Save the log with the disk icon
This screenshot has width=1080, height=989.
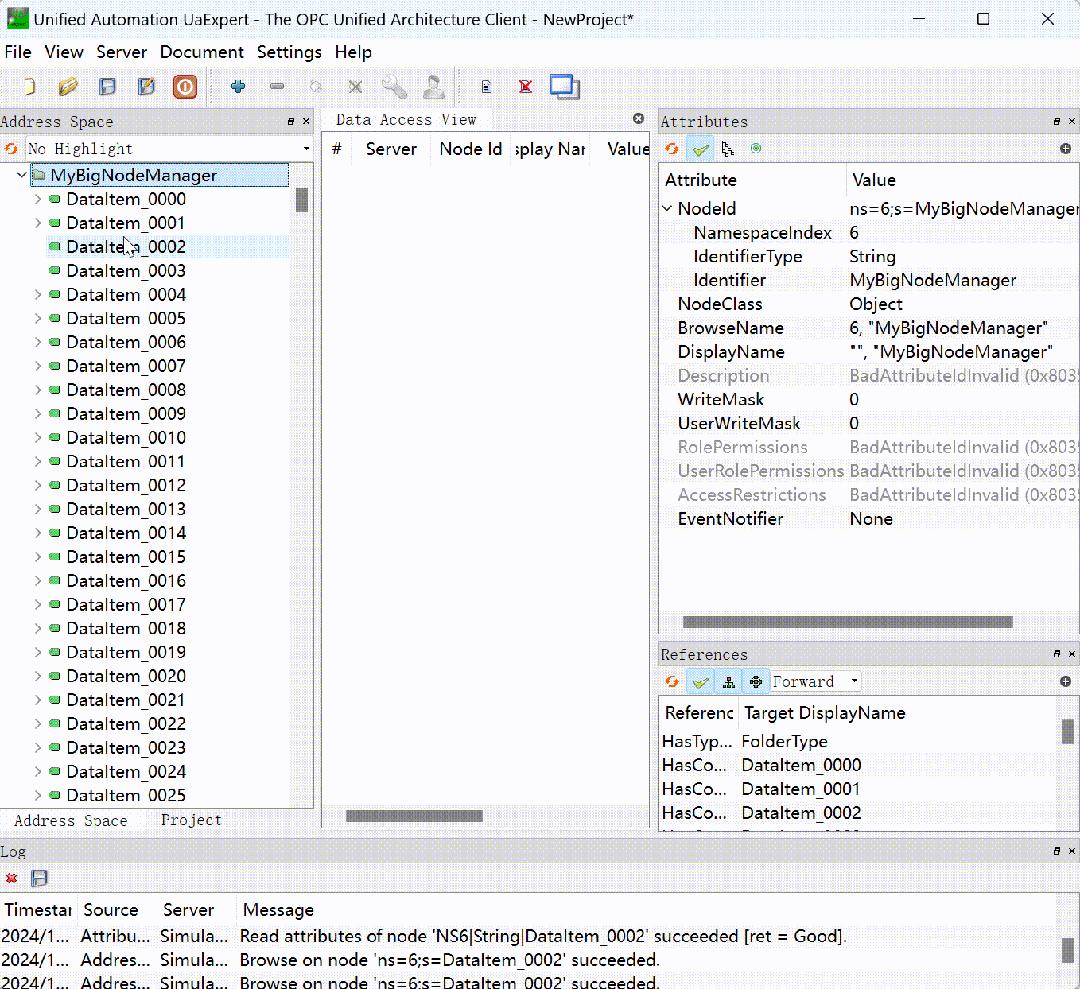tap(39, 878)
